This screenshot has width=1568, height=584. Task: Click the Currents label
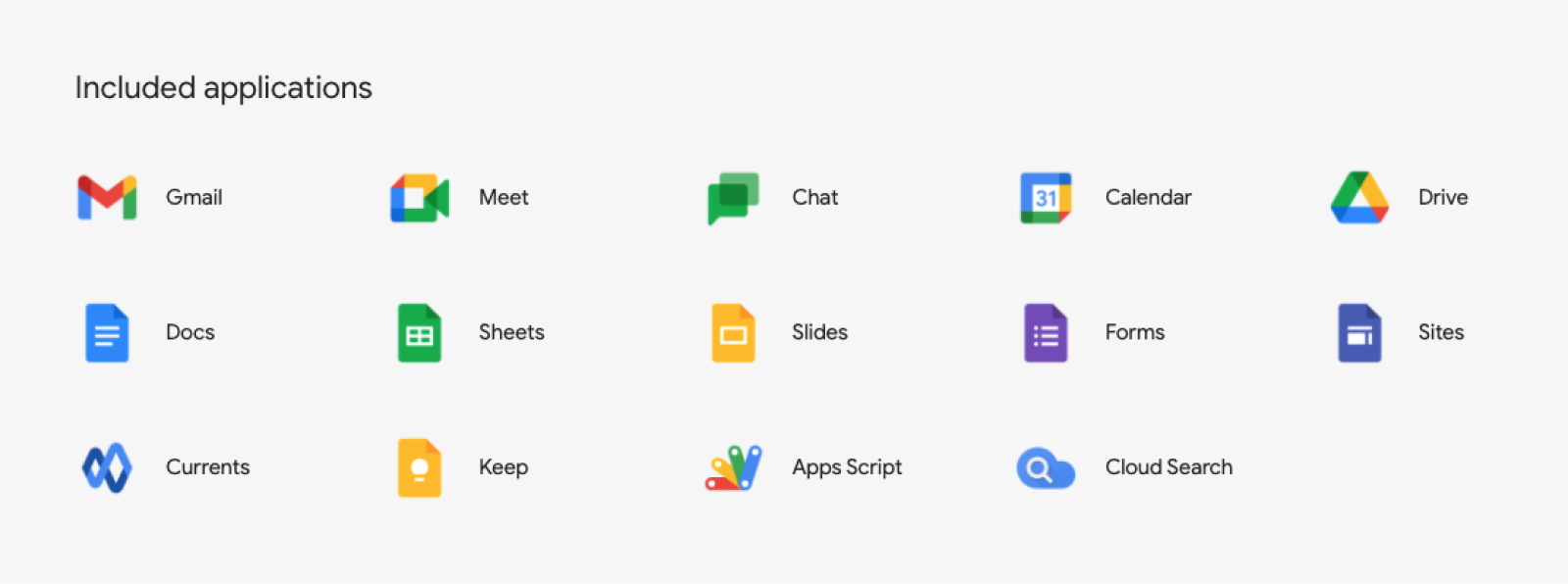coord(208,467)
